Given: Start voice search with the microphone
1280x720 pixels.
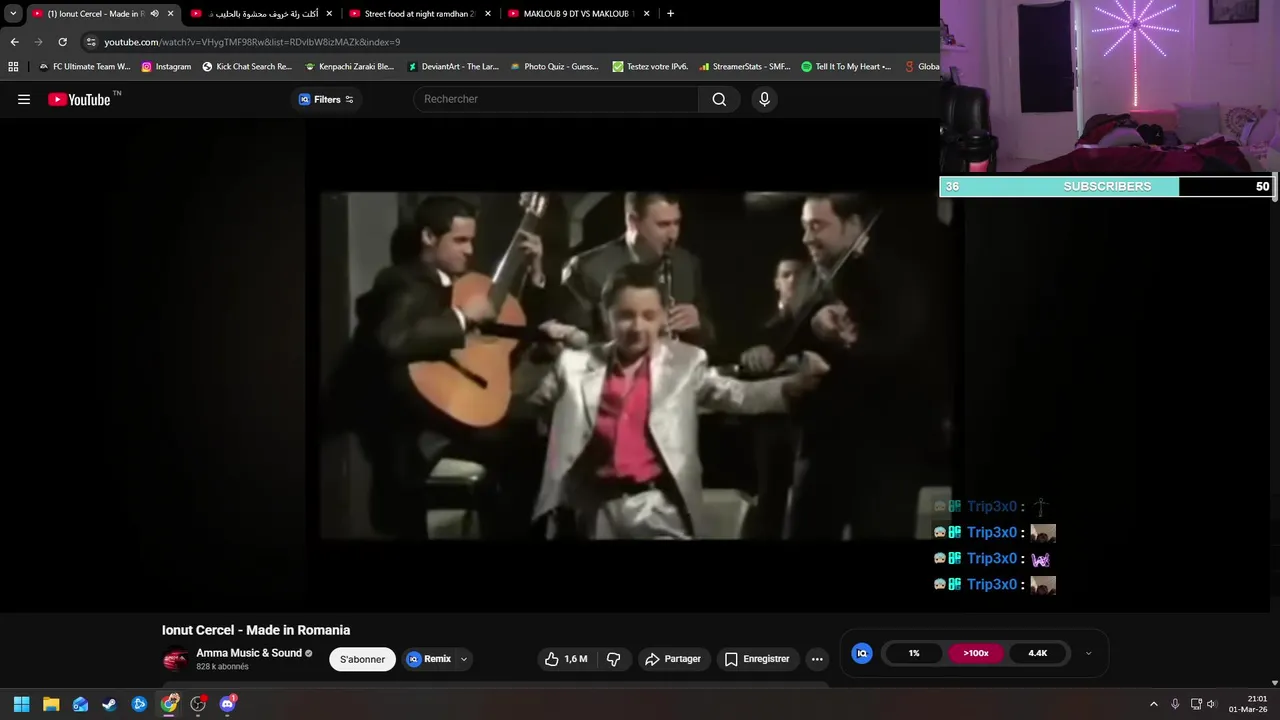Looking at the screenshot, I should (x=764, y=99).
